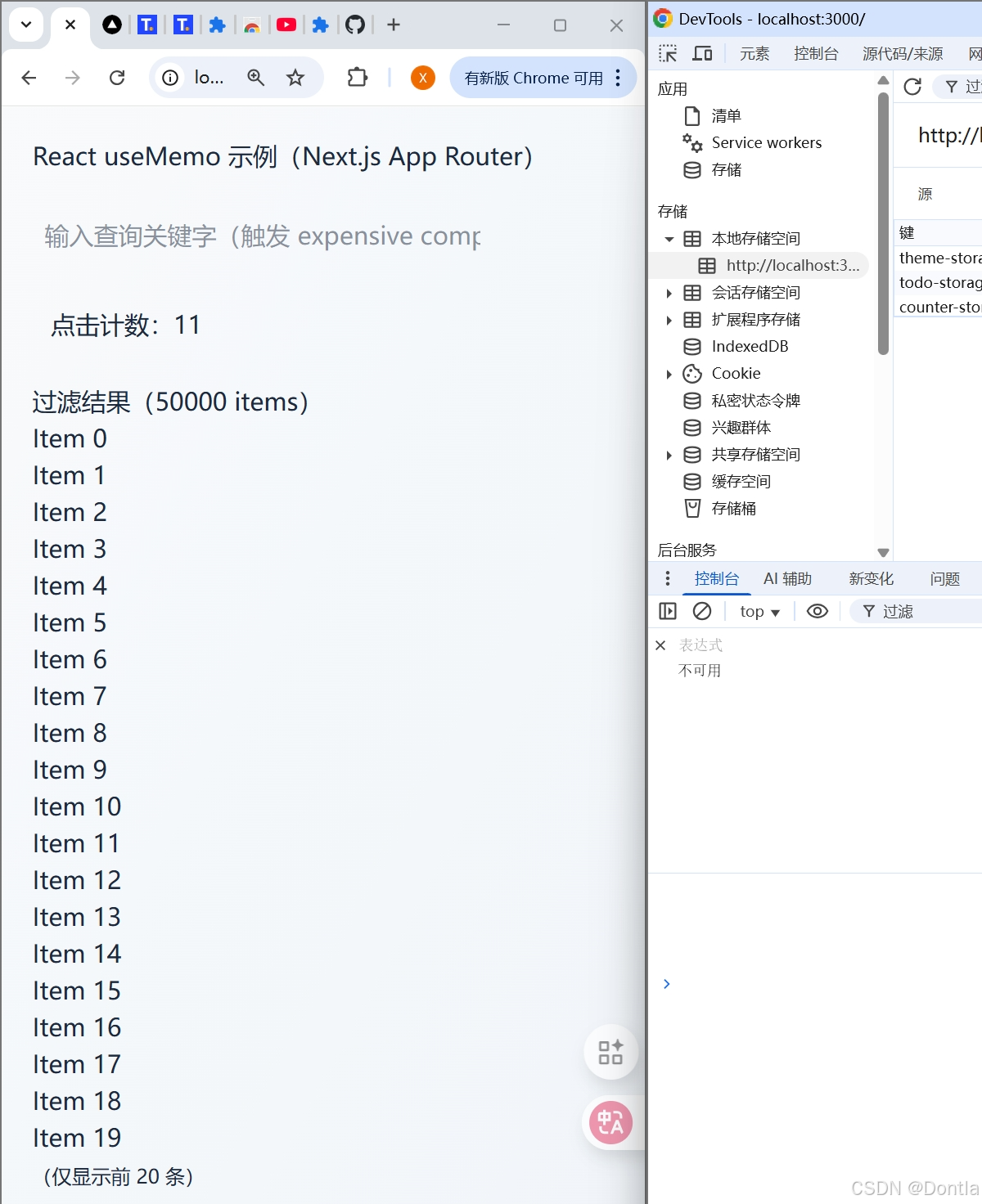Select the drawer 控制台 tab

tap(717, 579)
